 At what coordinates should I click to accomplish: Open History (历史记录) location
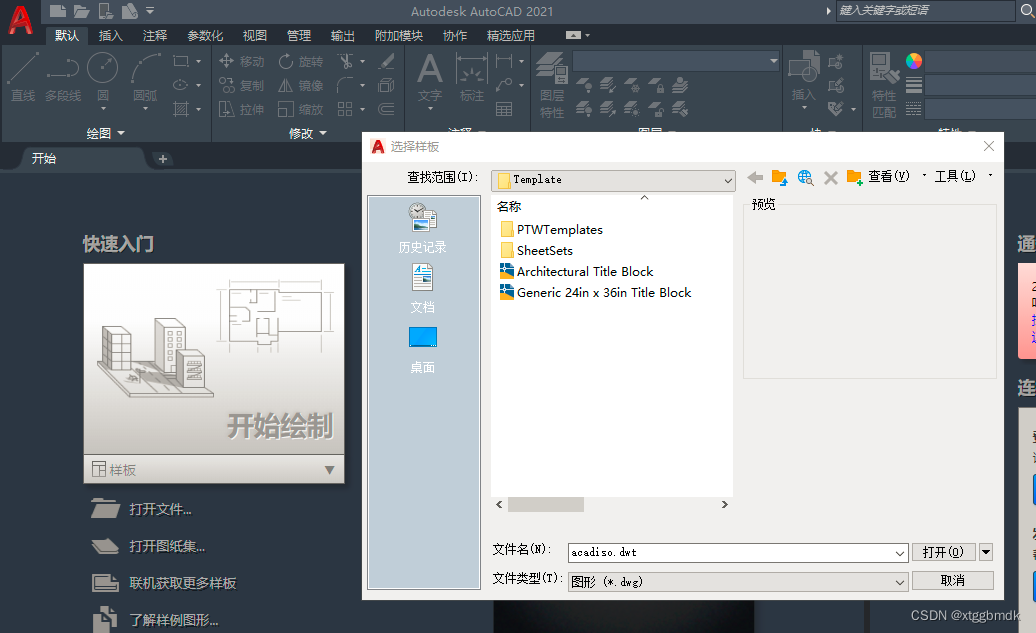pos(423,229)
